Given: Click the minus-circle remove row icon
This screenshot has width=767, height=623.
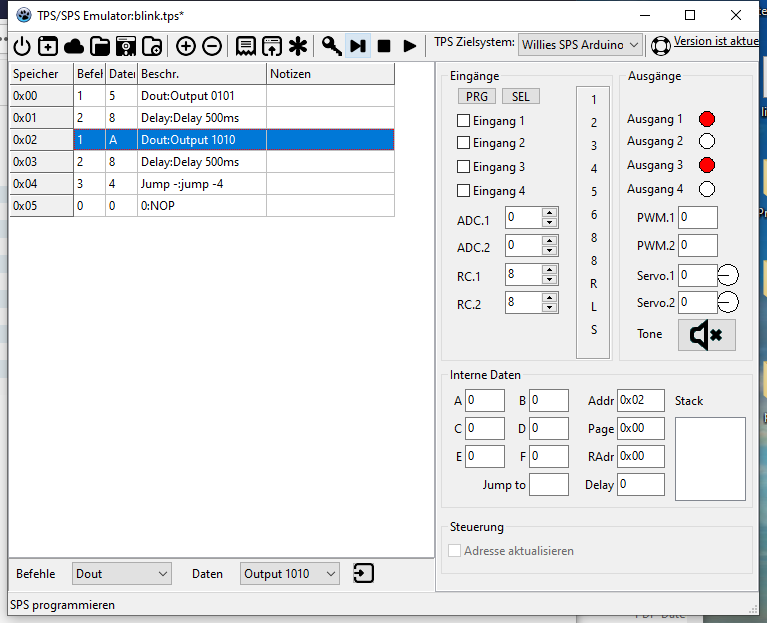Looking at the screenshot, I should coord(212,46).
